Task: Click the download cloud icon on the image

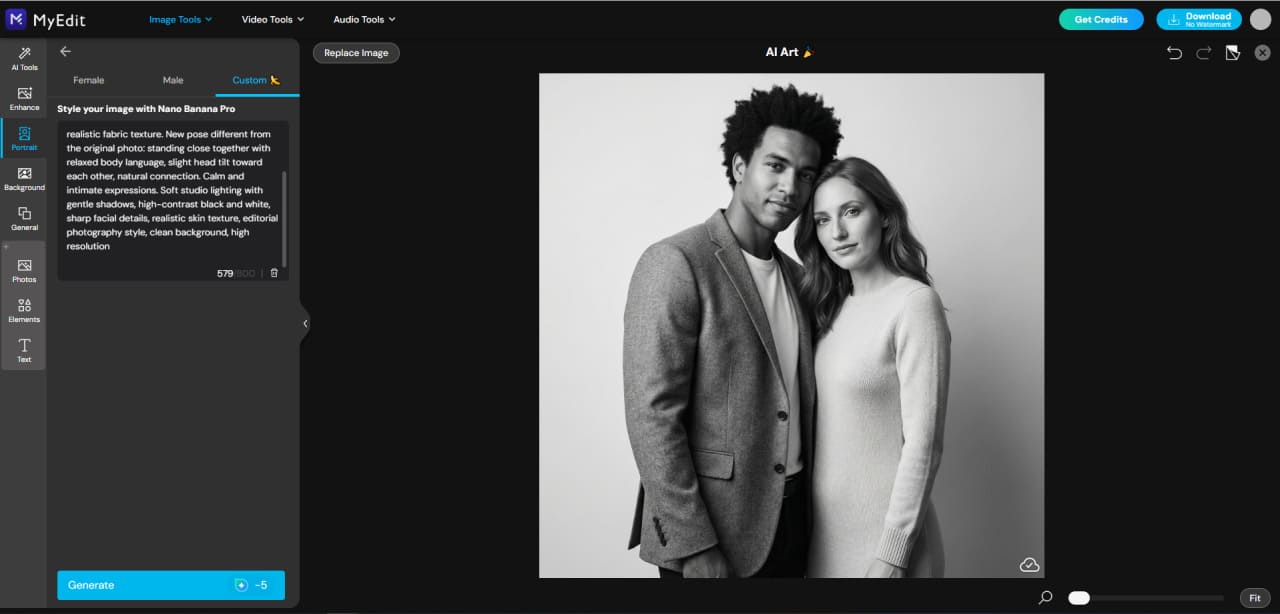Action: tap(1029, 564)
